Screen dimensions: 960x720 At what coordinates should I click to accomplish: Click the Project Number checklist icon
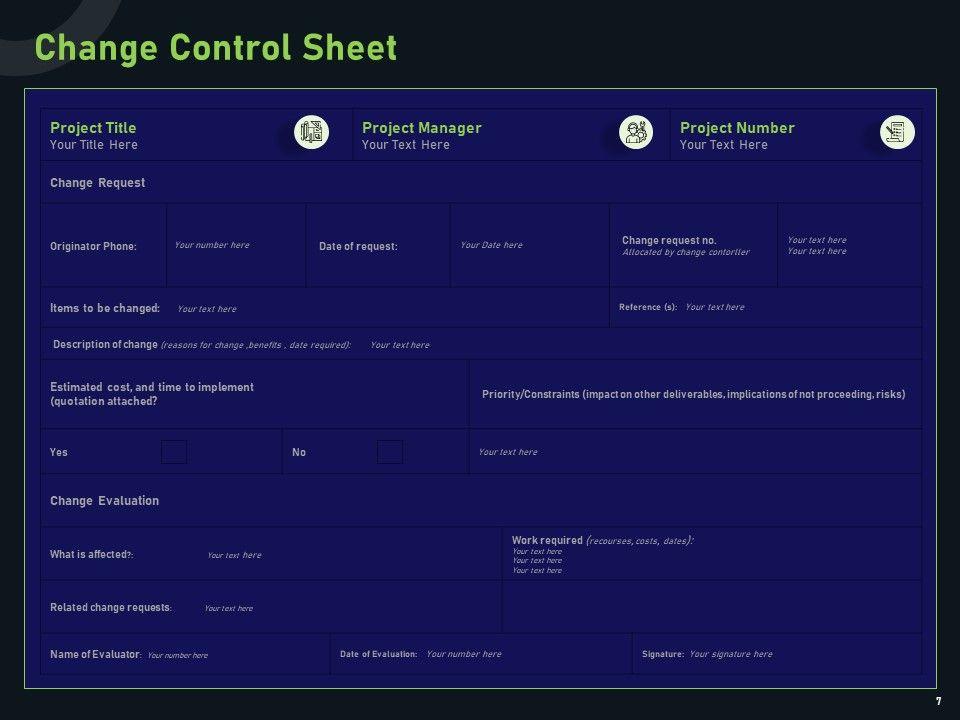(897, 132)
